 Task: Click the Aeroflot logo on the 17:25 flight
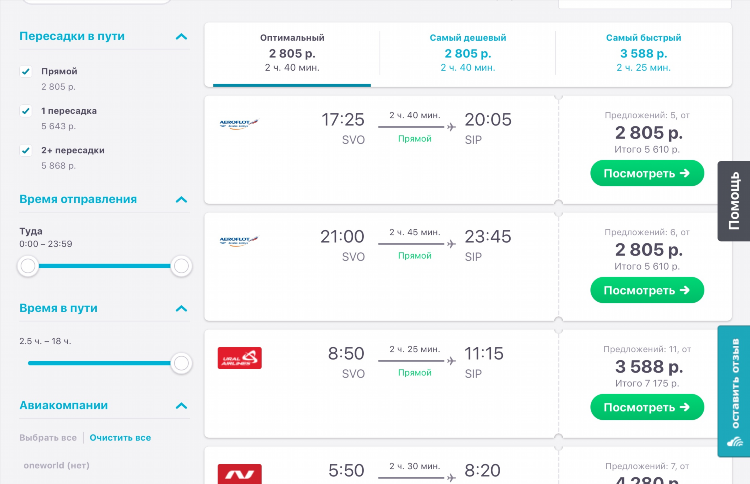[239, 124]
